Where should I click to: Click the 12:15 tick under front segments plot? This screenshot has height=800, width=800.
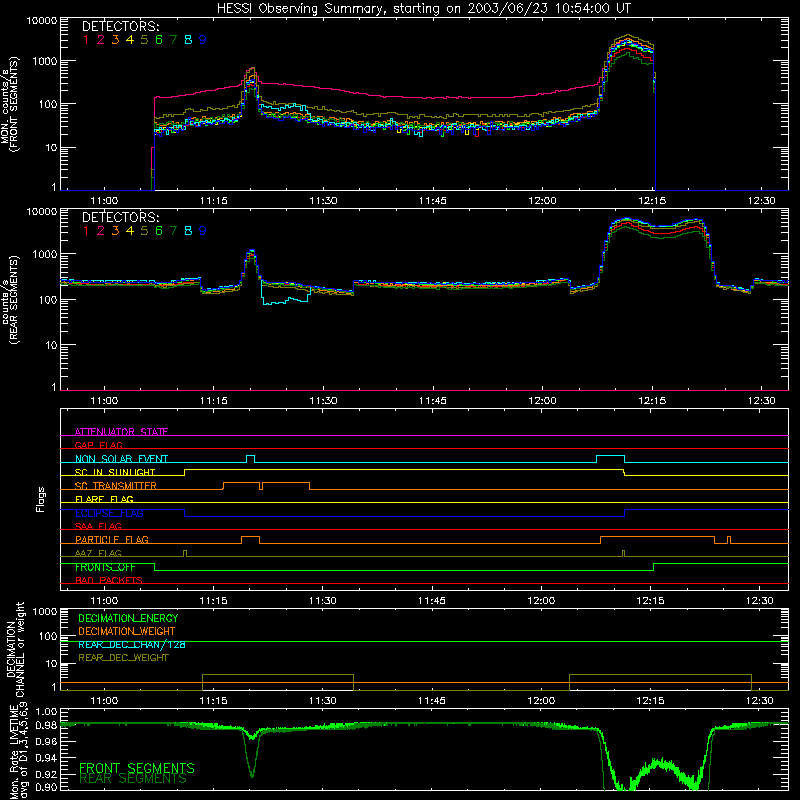point(652,201)
